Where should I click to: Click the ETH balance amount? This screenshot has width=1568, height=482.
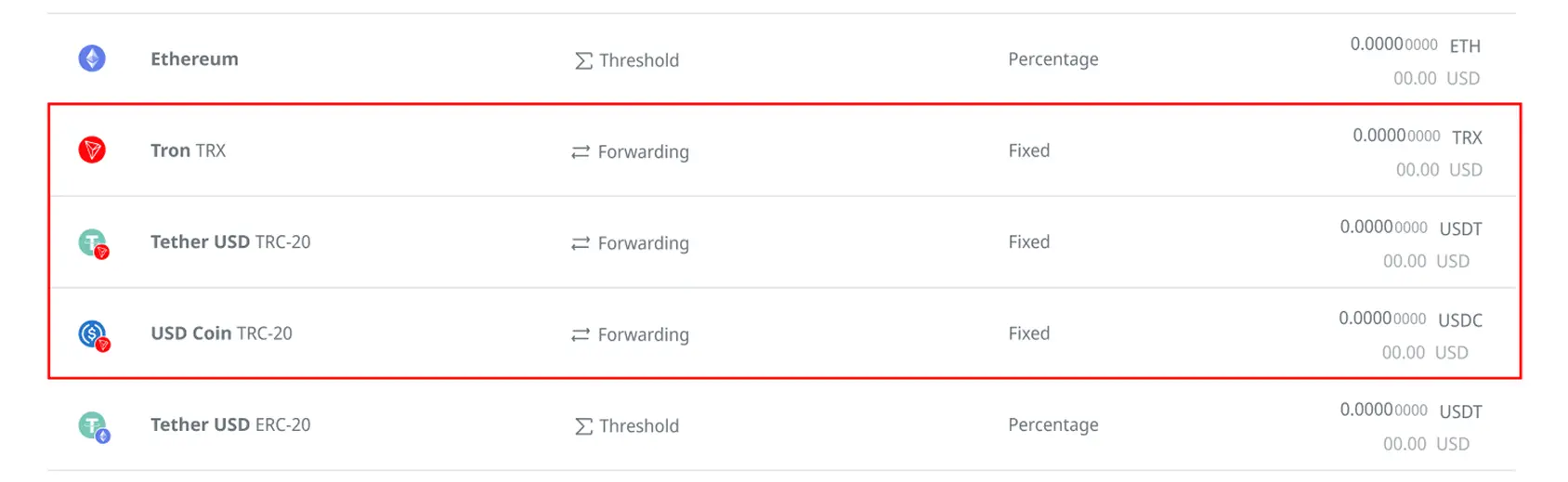1393,45
